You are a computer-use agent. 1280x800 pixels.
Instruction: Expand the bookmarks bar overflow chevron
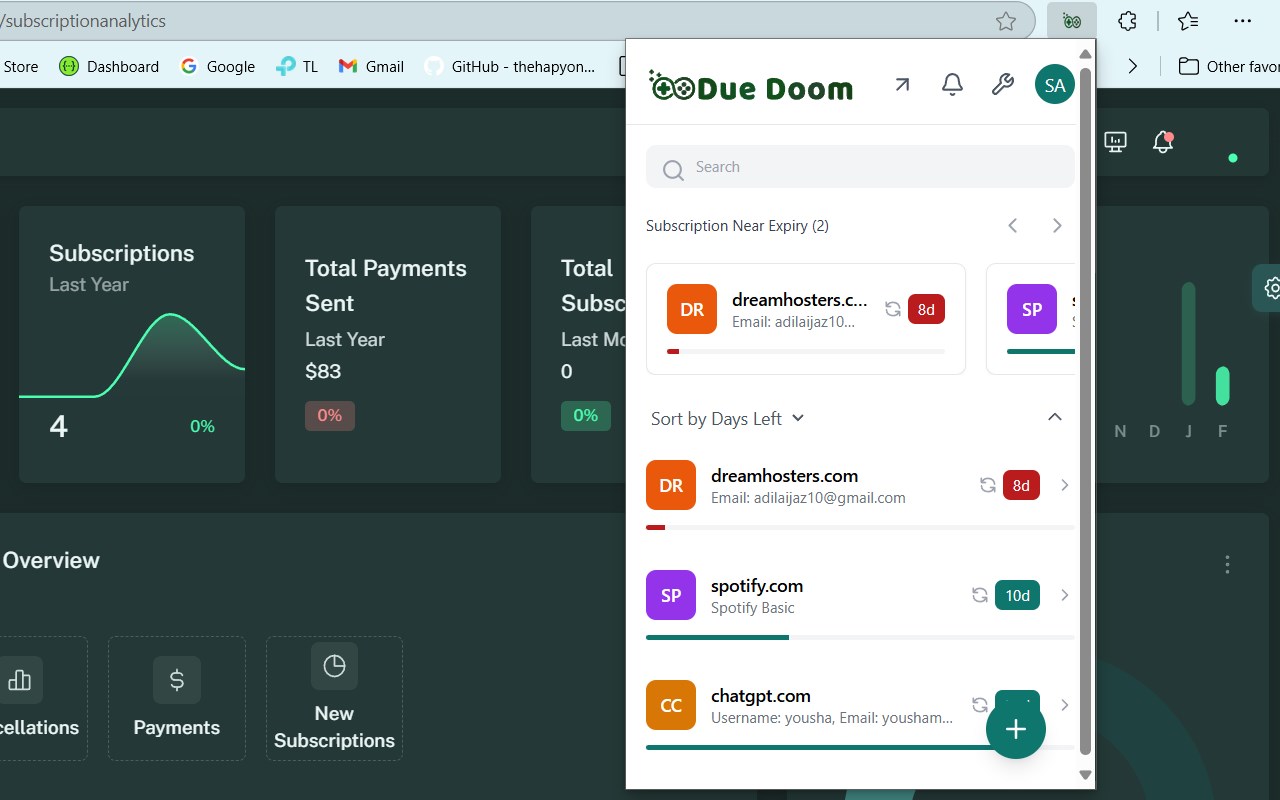[1133, 66]
